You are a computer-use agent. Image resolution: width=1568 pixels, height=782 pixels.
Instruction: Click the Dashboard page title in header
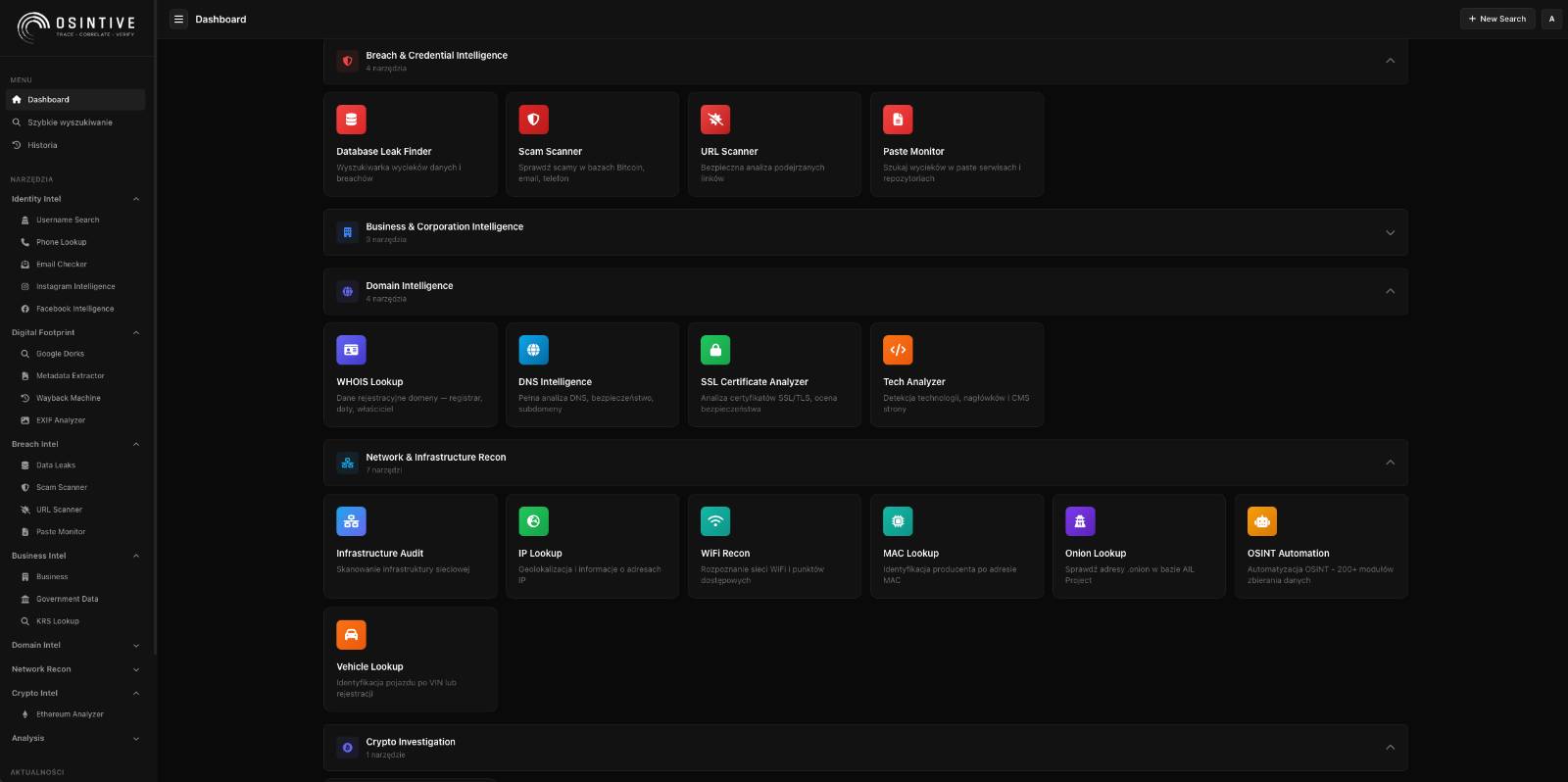click(x=220, y=19)
